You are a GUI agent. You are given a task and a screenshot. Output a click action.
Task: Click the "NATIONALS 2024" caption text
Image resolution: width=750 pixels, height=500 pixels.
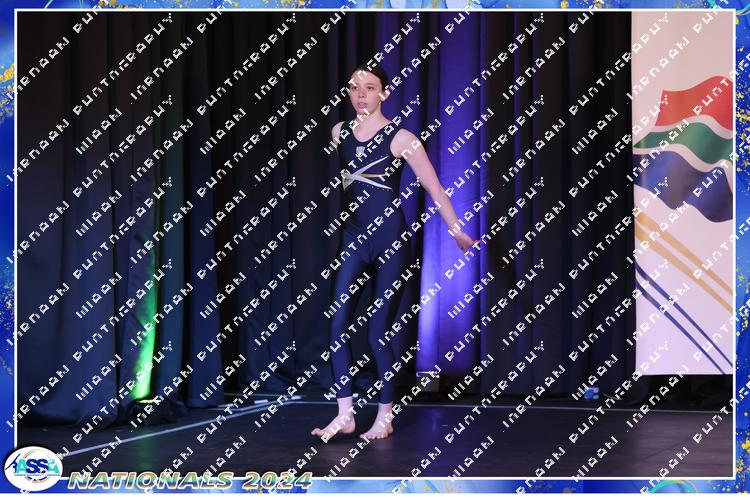tap(190, 480)
